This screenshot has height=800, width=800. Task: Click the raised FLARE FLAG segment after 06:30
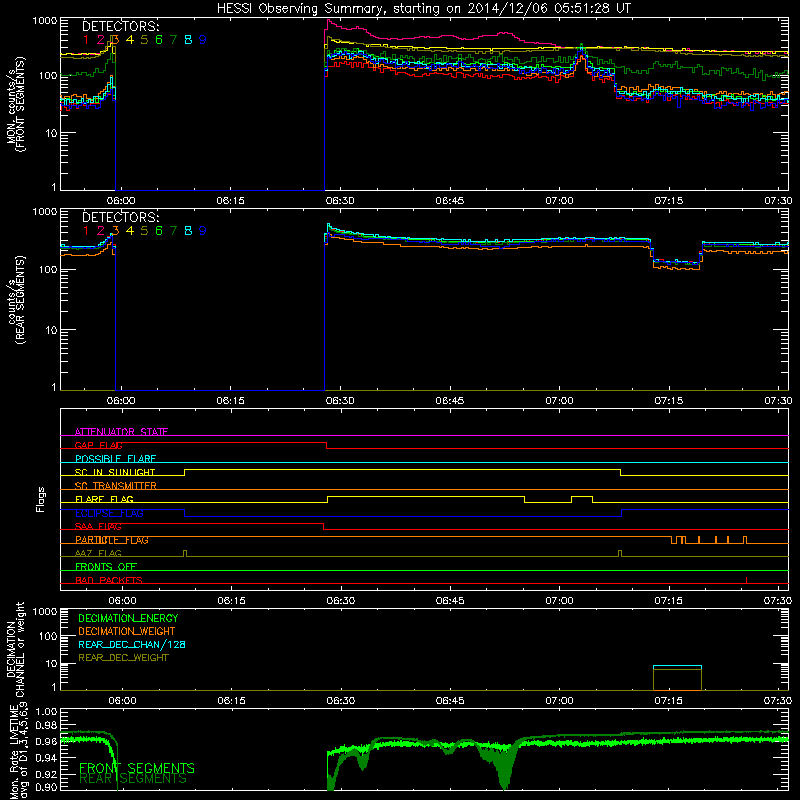point(426,496)
